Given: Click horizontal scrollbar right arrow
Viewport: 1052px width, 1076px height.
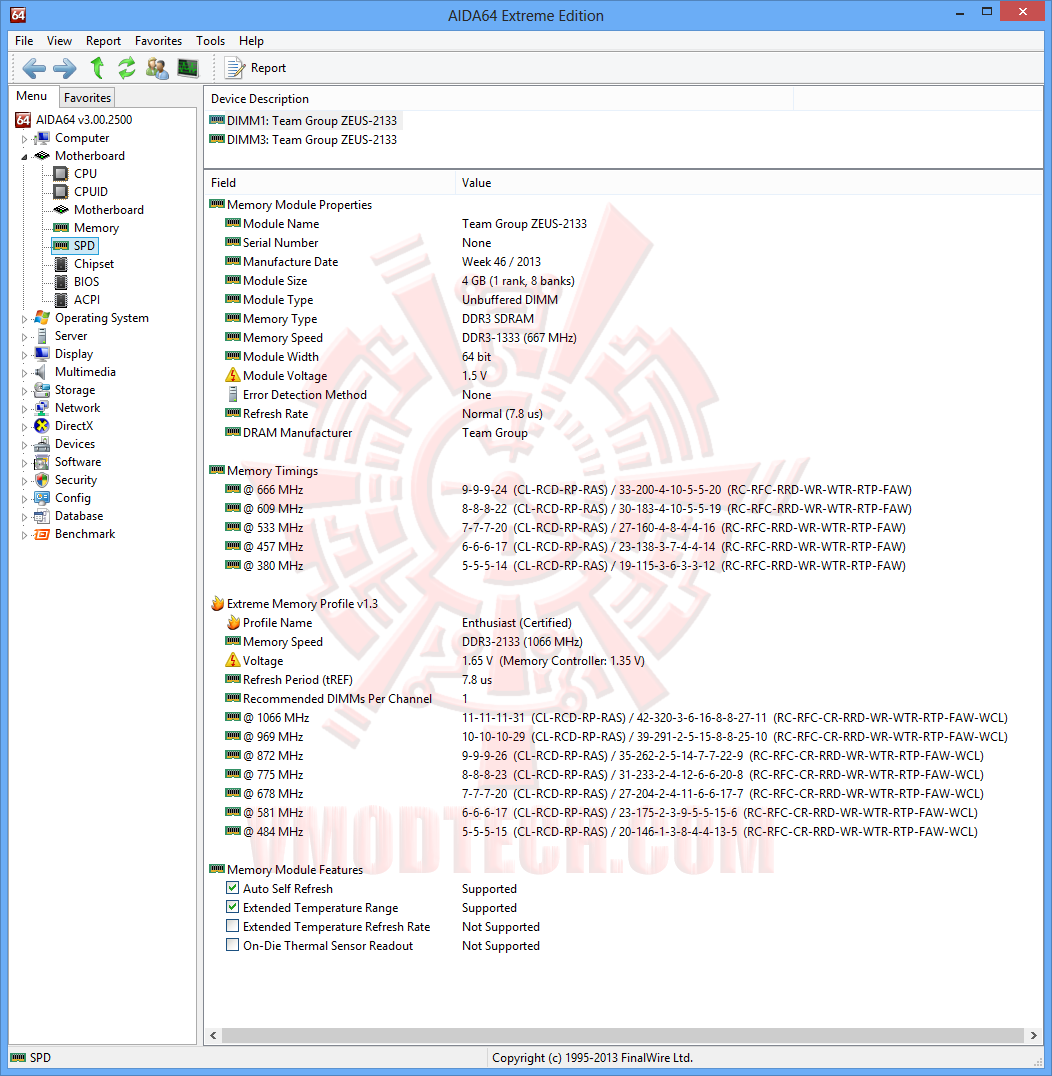Looking at the screenshot, I should pos(1033,1035).
